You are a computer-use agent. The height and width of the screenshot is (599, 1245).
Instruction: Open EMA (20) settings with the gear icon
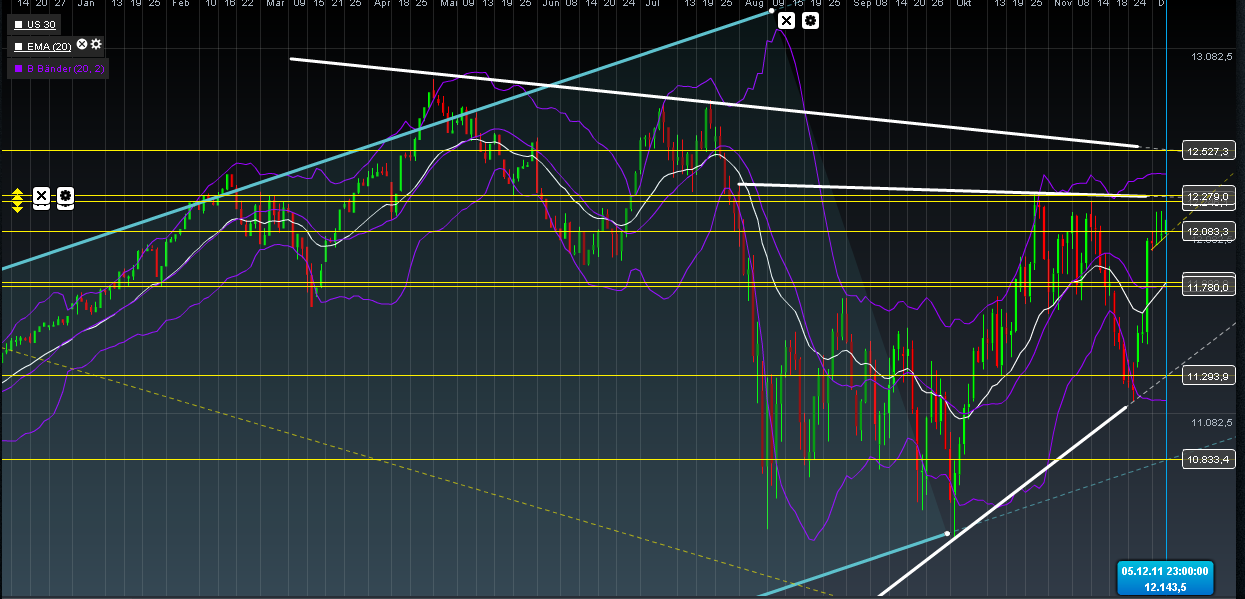[95, 44]
